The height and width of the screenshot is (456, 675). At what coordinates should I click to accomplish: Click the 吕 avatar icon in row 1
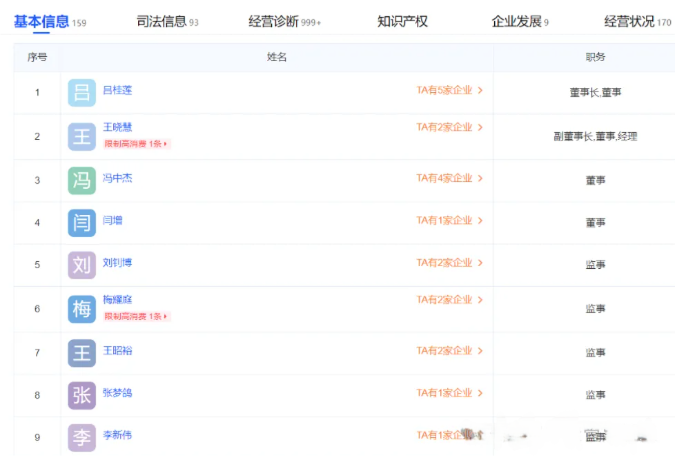(x=82, y=93)
